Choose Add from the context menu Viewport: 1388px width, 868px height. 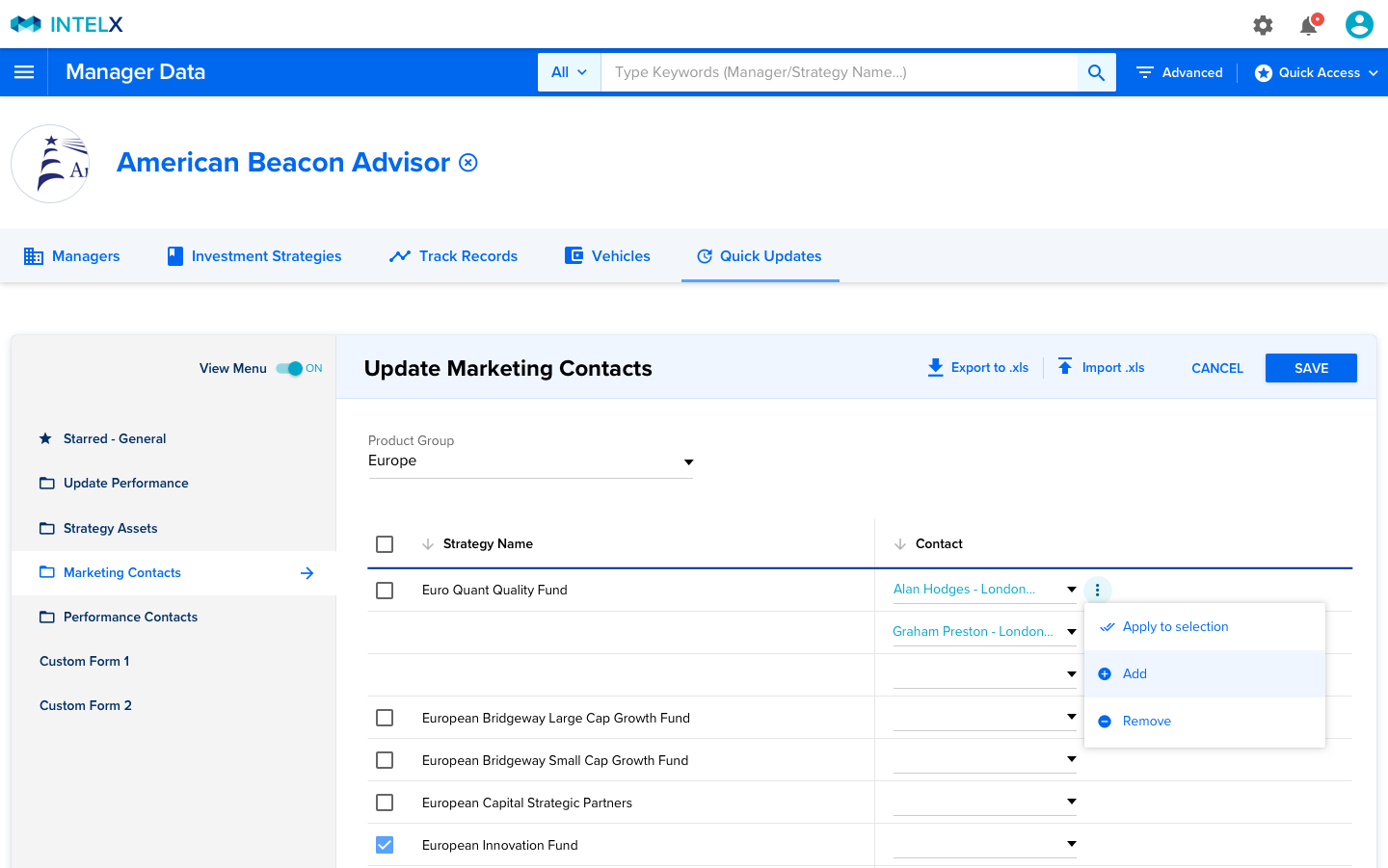[x=1134, y=673]
